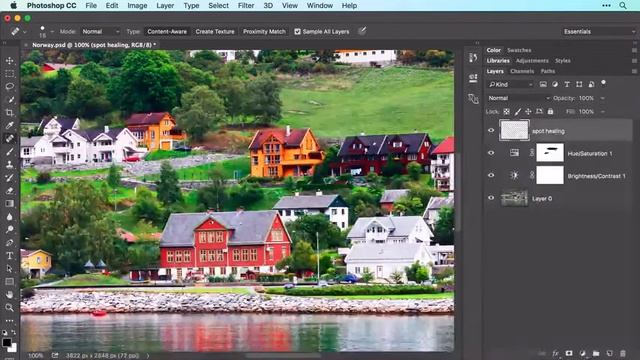
Task: Open the Fill slider dropdown arrow
Action: [x=602, y=111]
